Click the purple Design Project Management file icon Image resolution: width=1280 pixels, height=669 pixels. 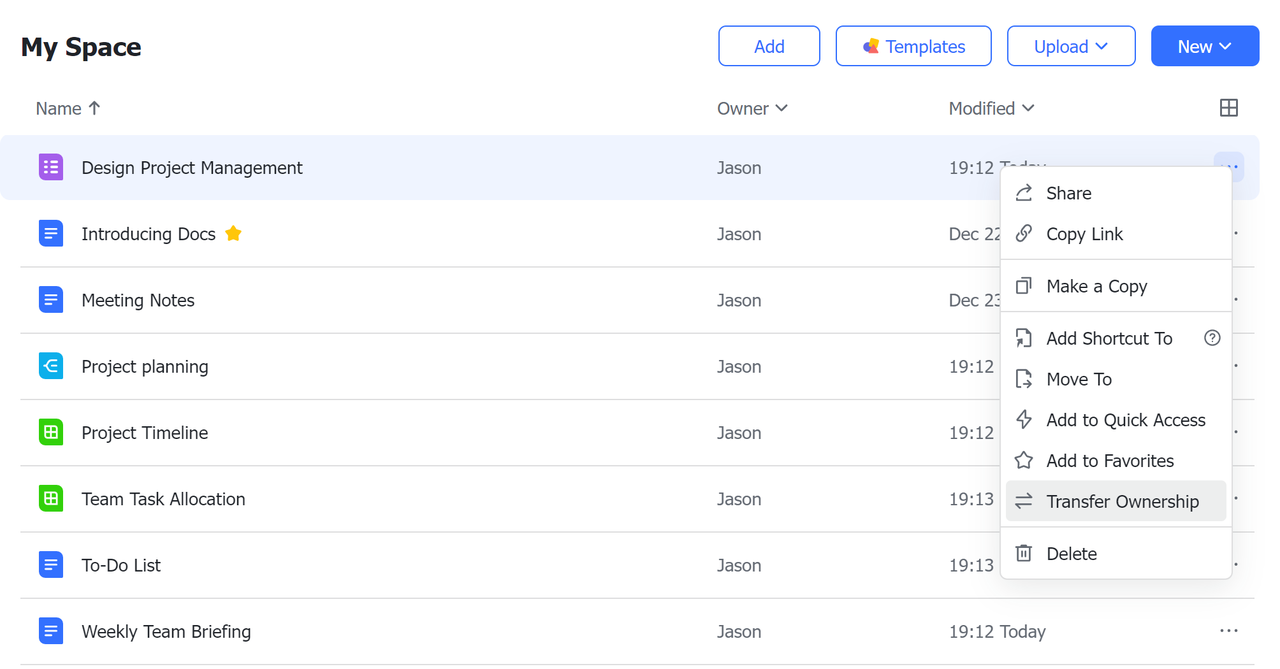tap(51, 167)
